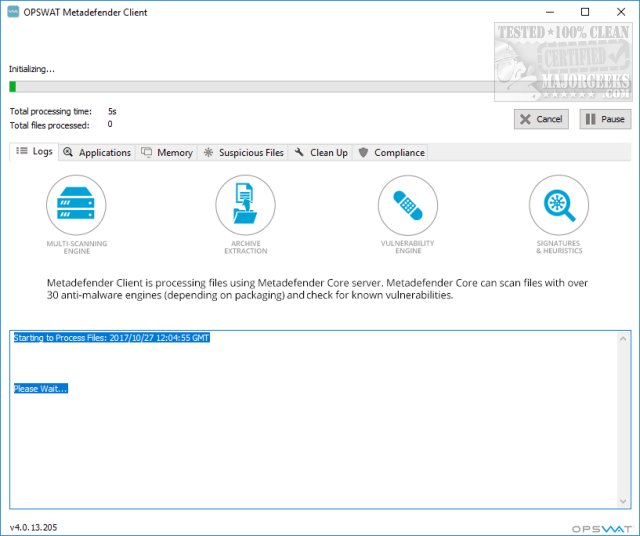Click the log scrollbar down arrow
This screenshot has height=536, width=640.
623,501
